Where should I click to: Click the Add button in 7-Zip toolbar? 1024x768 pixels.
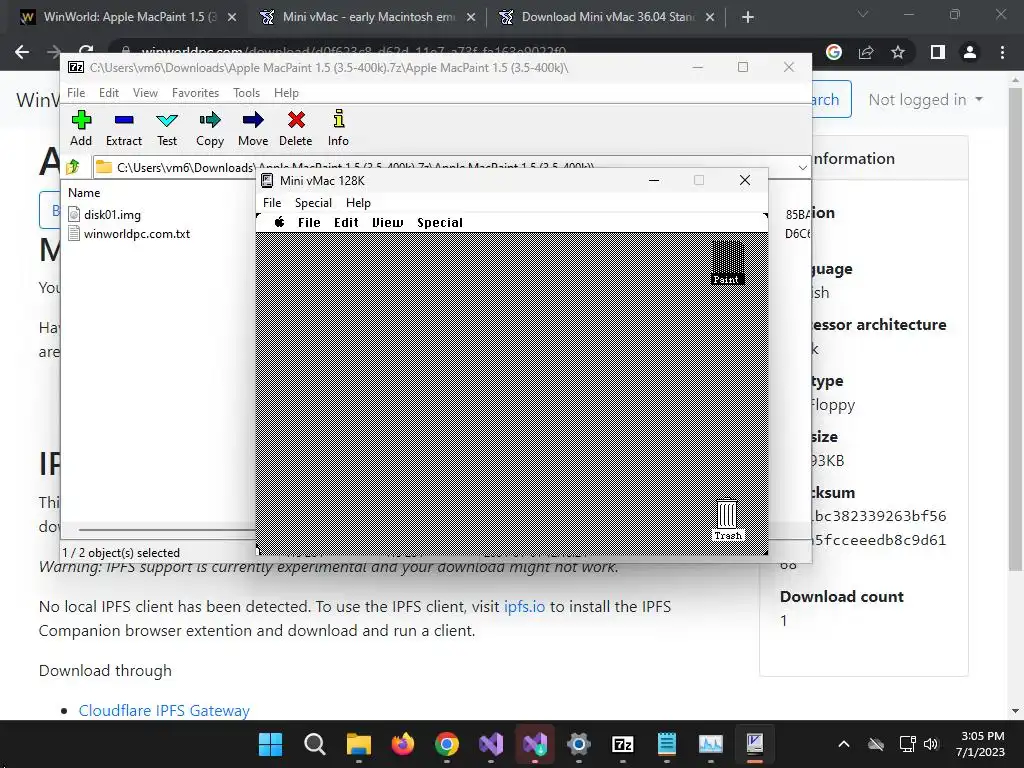click(x=81, y=129)
